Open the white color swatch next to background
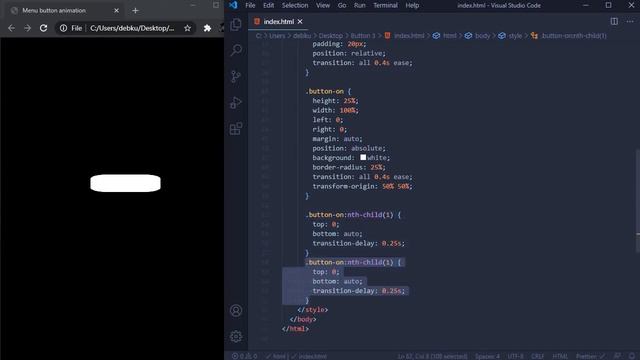 coord(363,157)
